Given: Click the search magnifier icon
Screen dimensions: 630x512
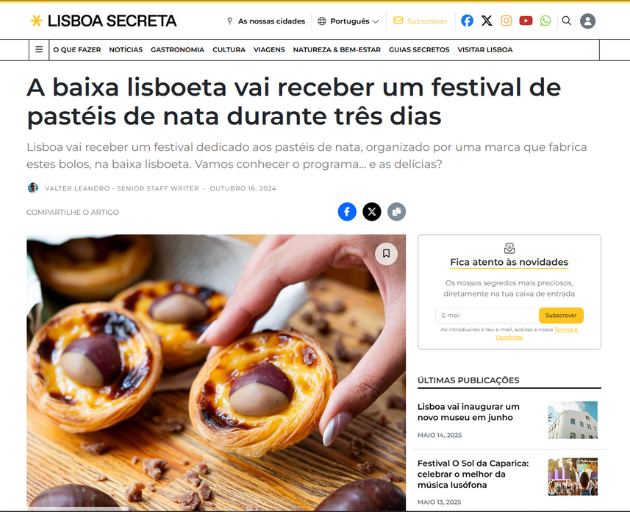Looking at the screenshot, I should [566, 21].
